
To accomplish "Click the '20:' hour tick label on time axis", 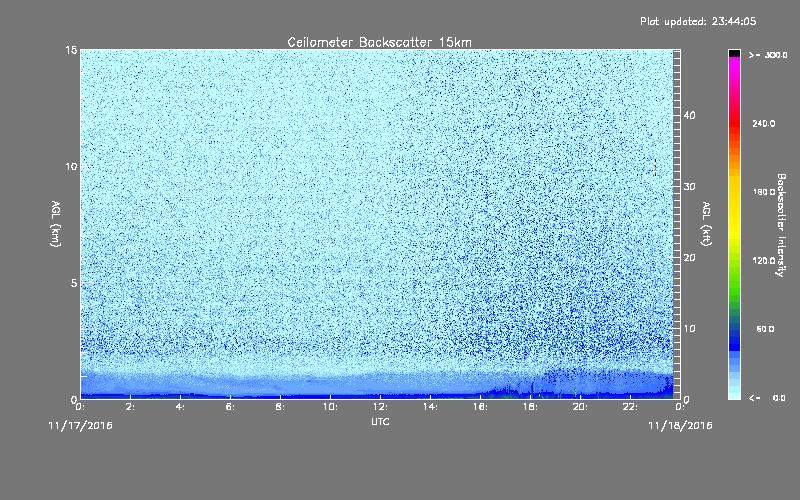I will pos(580,407).
